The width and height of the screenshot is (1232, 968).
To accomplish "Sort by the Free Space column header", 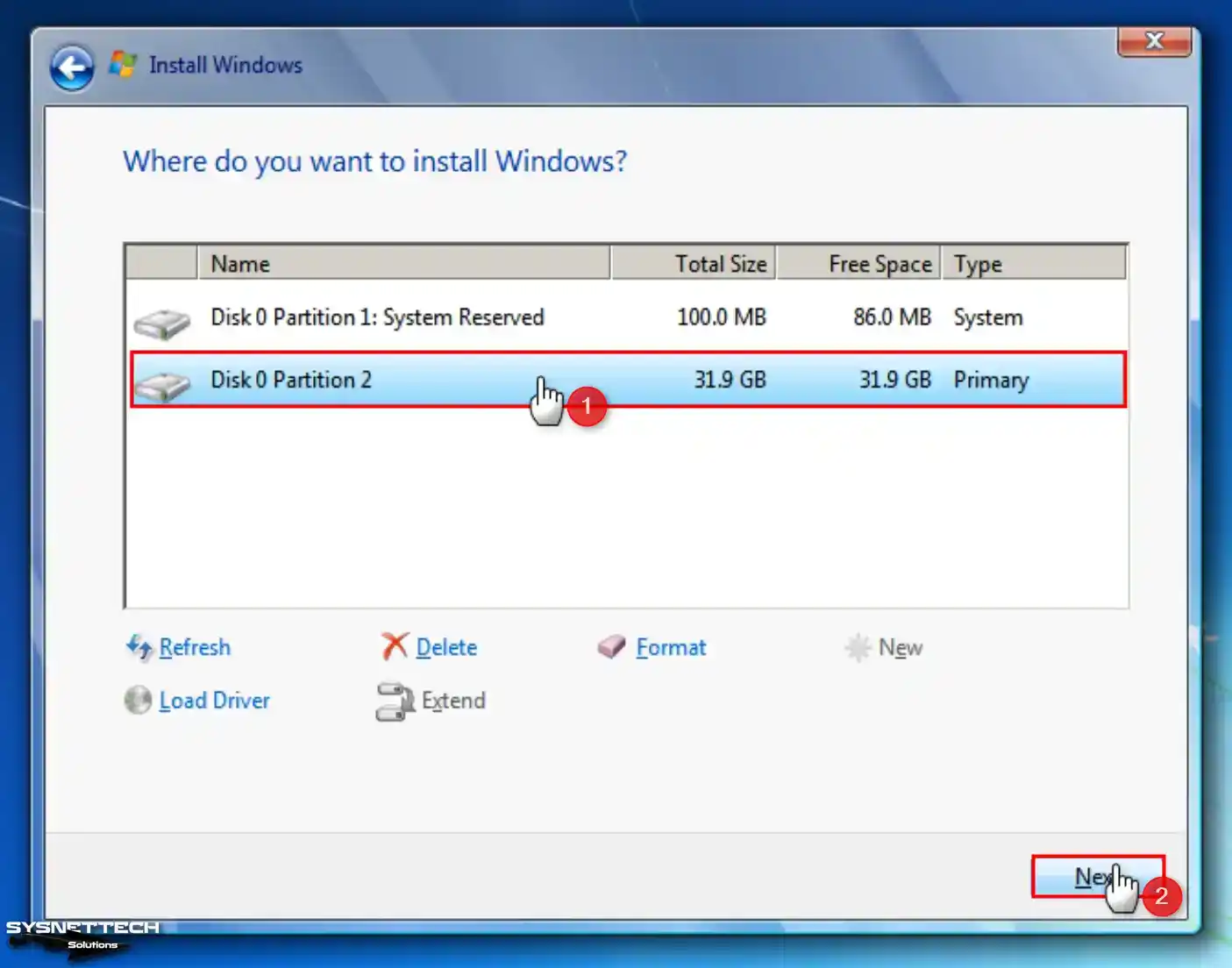I will coord(858,263).
